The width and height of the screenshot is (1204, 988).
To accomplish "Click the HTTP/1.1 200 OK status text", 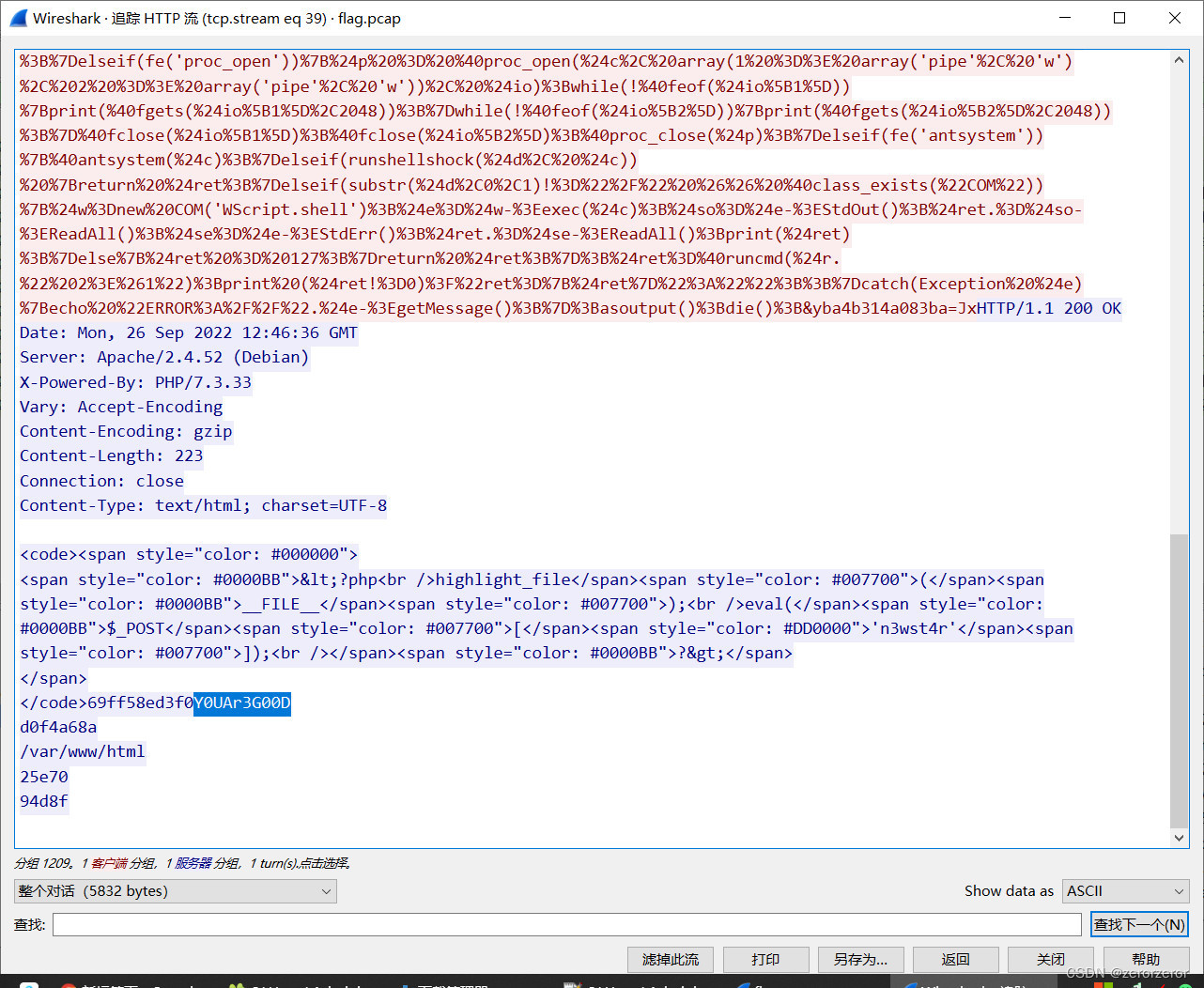I will 1049,308.
